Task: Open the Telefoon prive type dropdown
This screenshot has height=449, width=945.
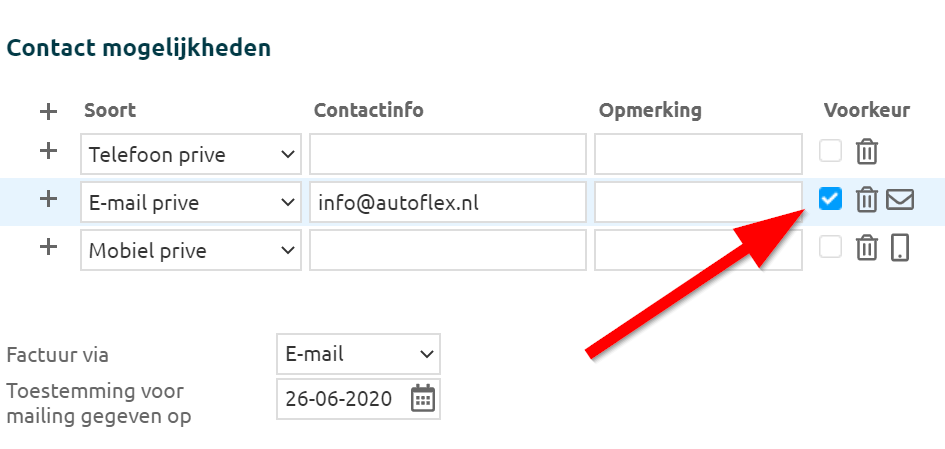Action: pos(190,155)
